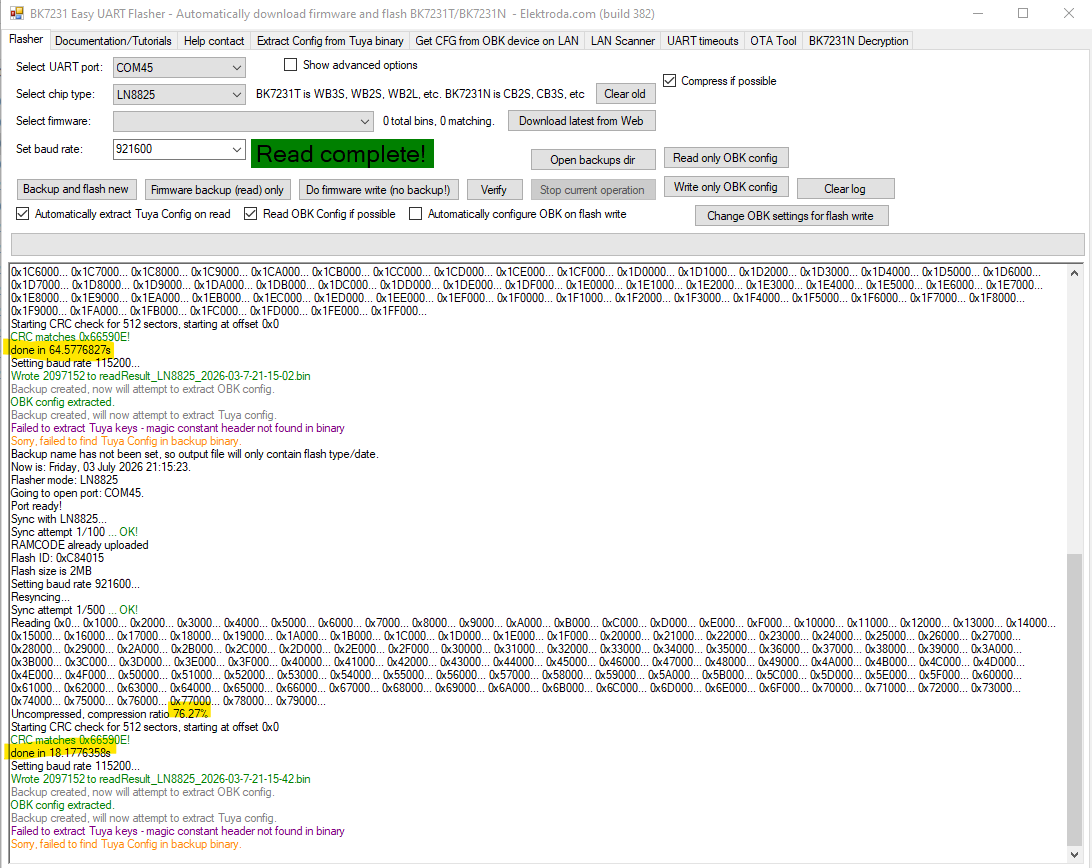The image size is (1092, 868).
Task: Open the OTA Tool tab
Action: pyautogui.click(x=773, y=41)
